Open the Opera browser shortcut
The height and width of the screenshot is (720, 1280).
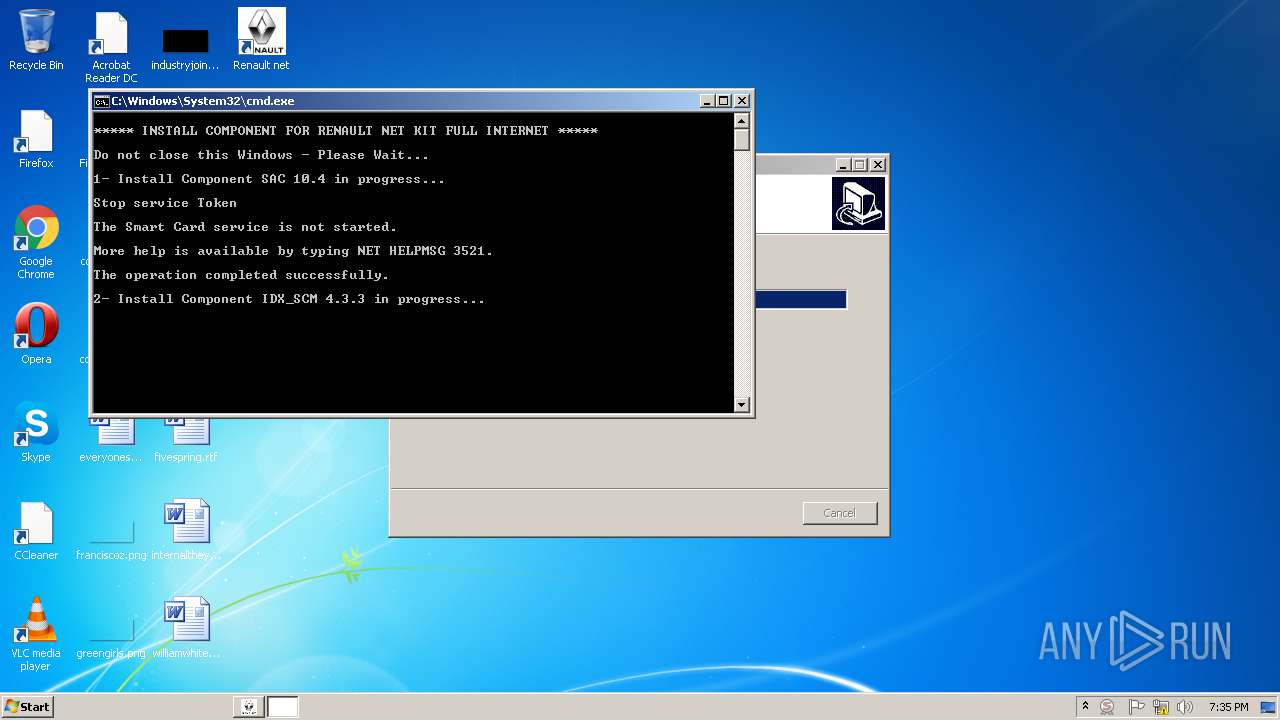click(x=36, y=333)
